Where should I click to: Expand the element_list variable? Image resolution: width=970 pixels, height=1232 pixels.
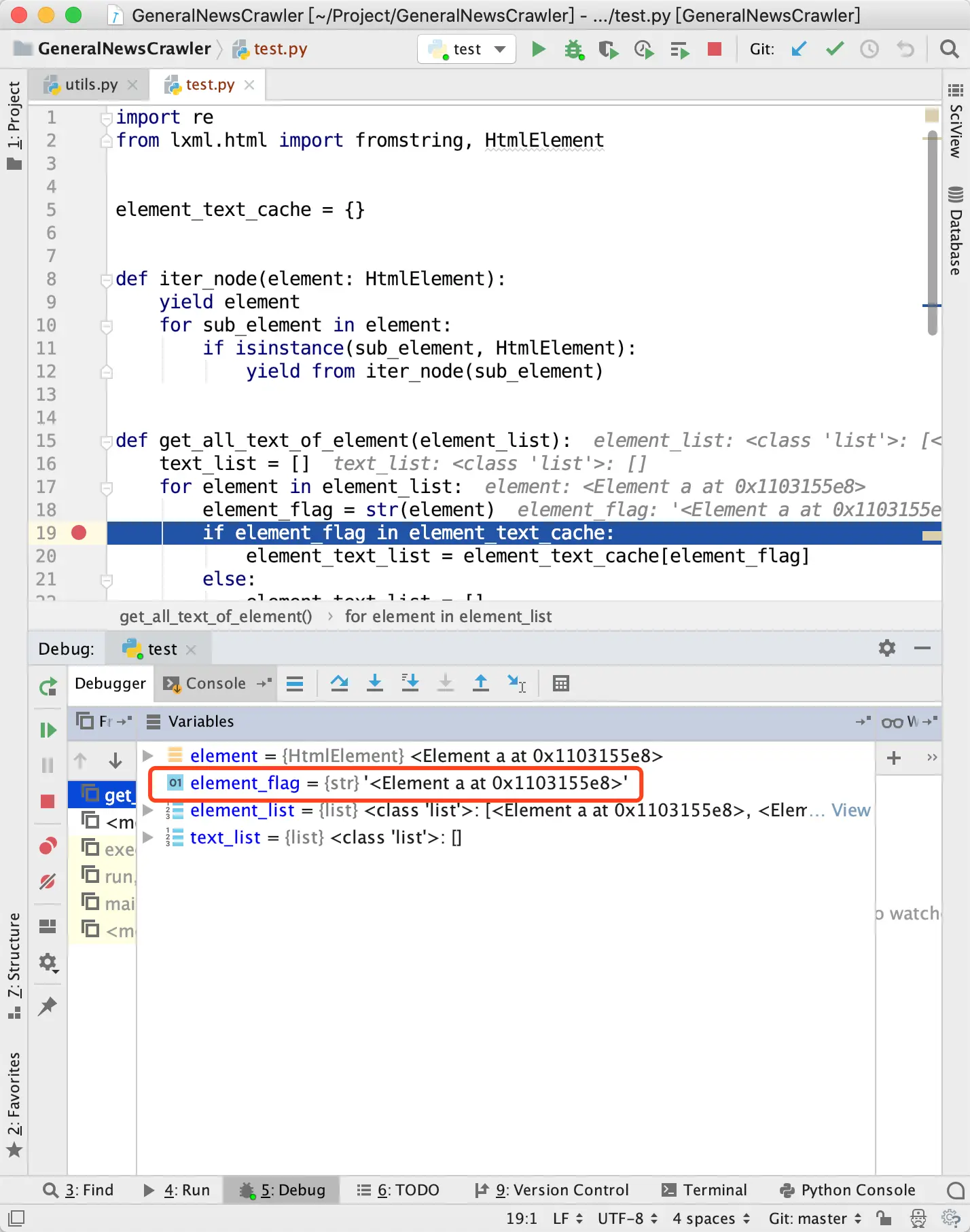pos(147,810)
